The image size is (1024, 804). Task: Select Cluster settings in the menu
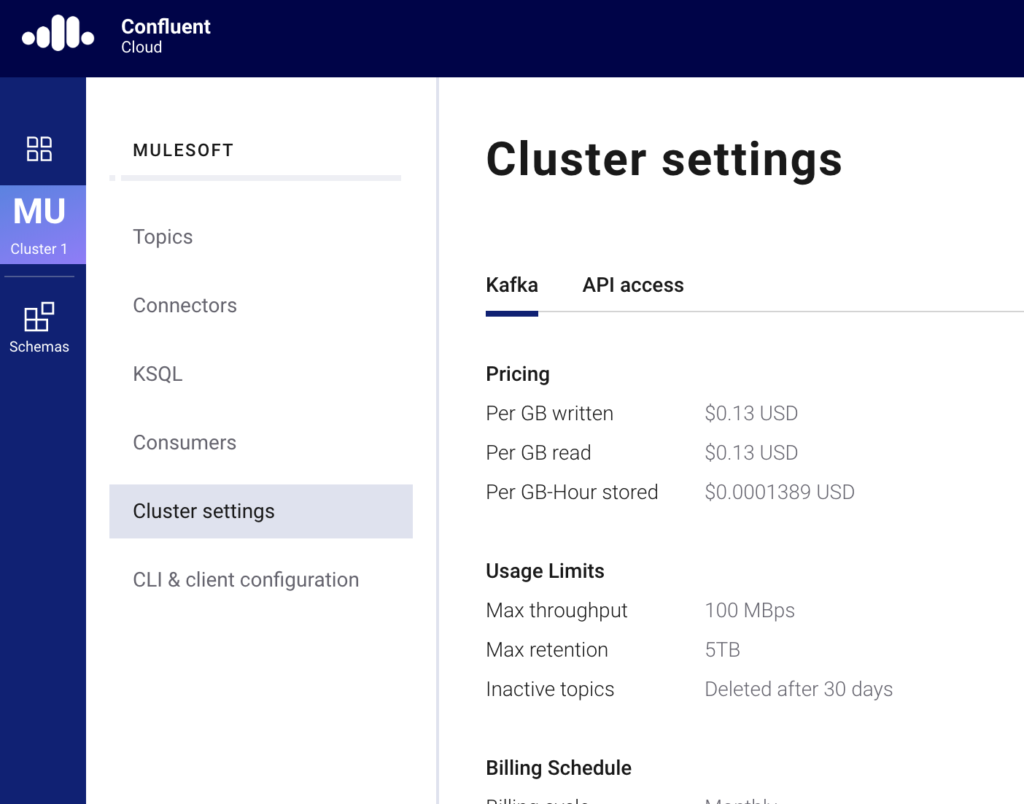click(204, 511)
